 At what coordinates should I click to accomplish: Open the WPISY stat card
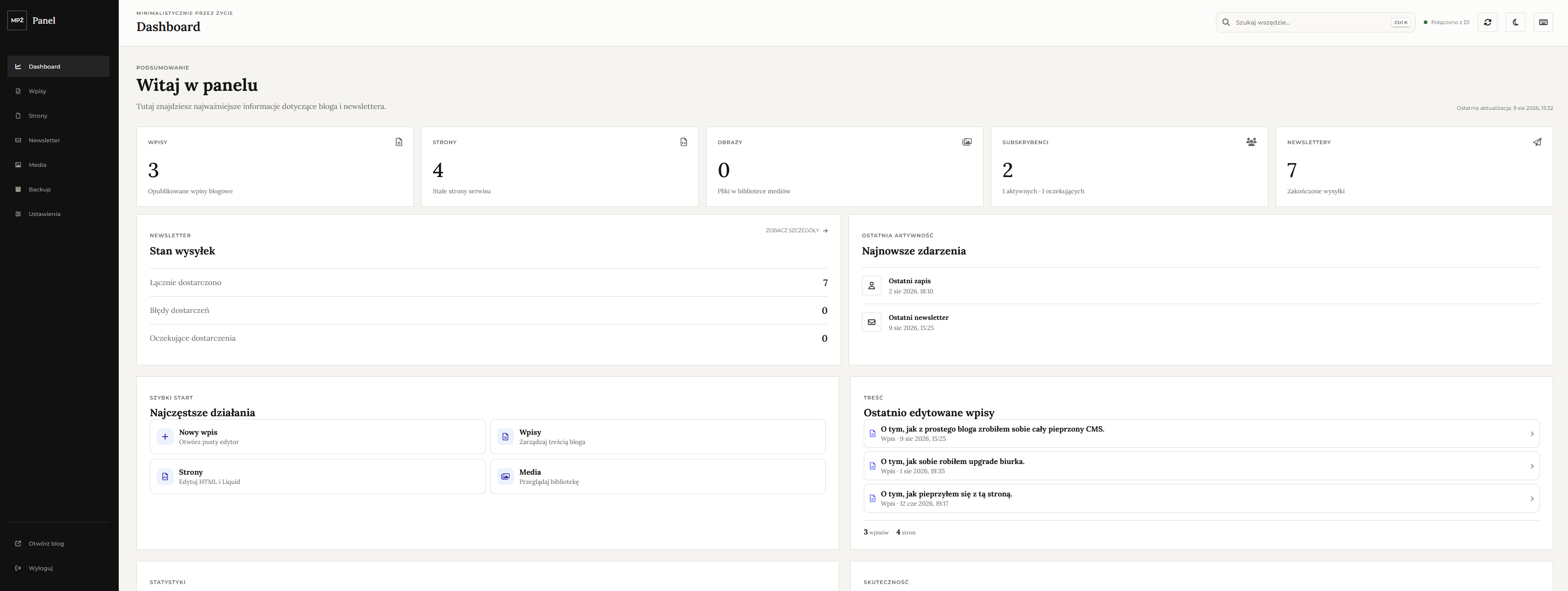(275, 166)
